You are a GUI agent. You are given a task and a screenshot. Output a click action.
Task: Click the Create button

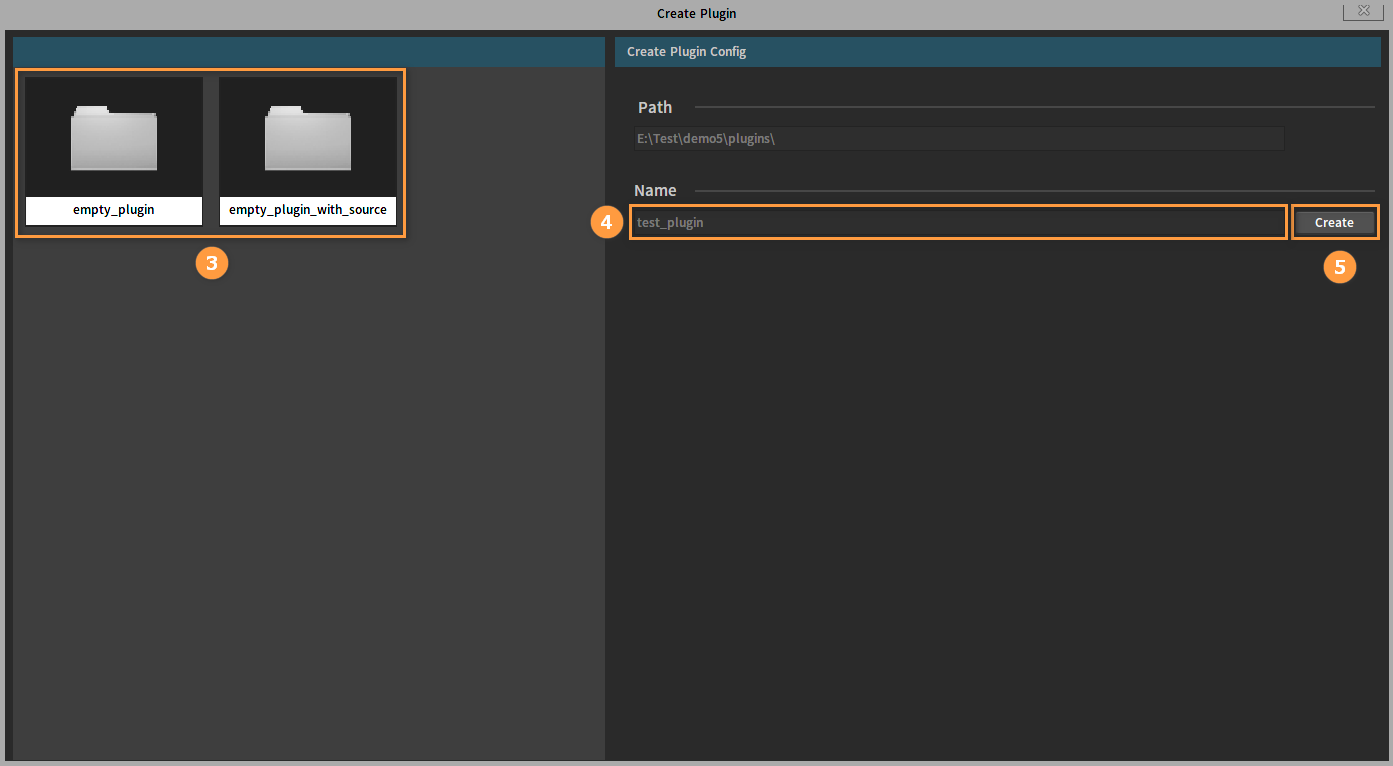1334,222
